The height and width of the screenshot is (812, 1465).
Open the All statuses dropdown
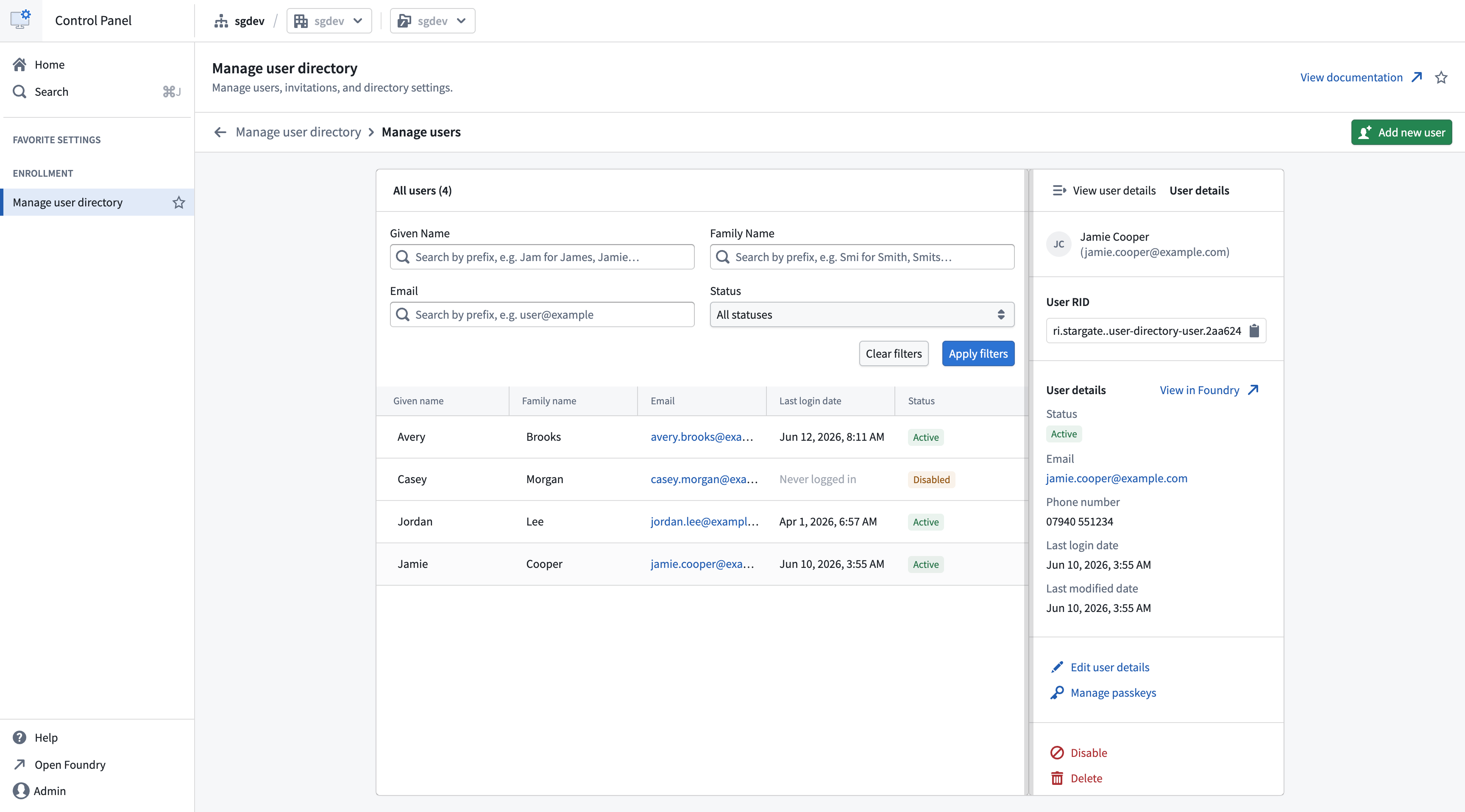[862, 314]
